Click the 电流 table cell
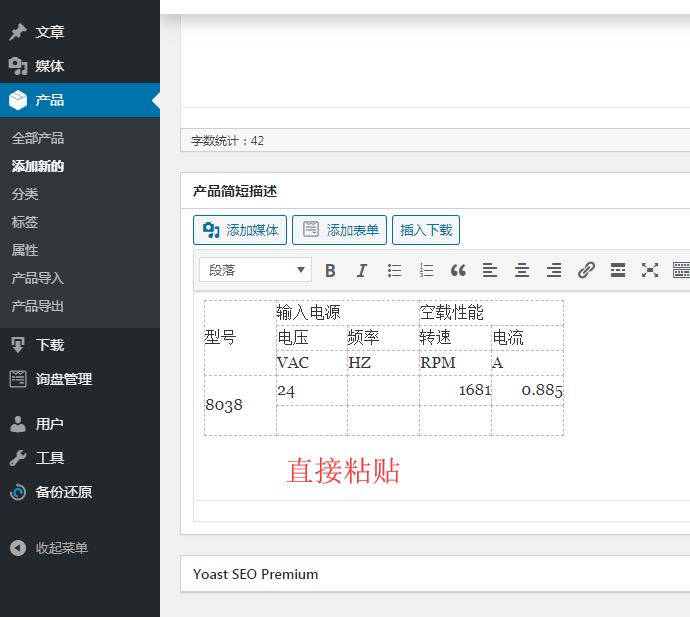 (x=528, y=338)
